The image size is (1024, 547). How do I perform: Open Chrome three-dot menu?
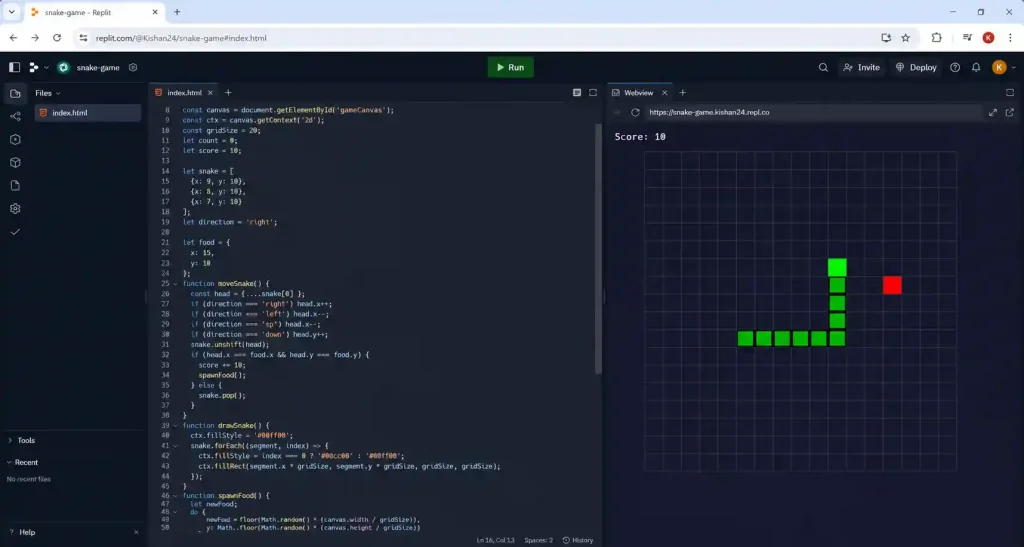[x=1010, y=38]
